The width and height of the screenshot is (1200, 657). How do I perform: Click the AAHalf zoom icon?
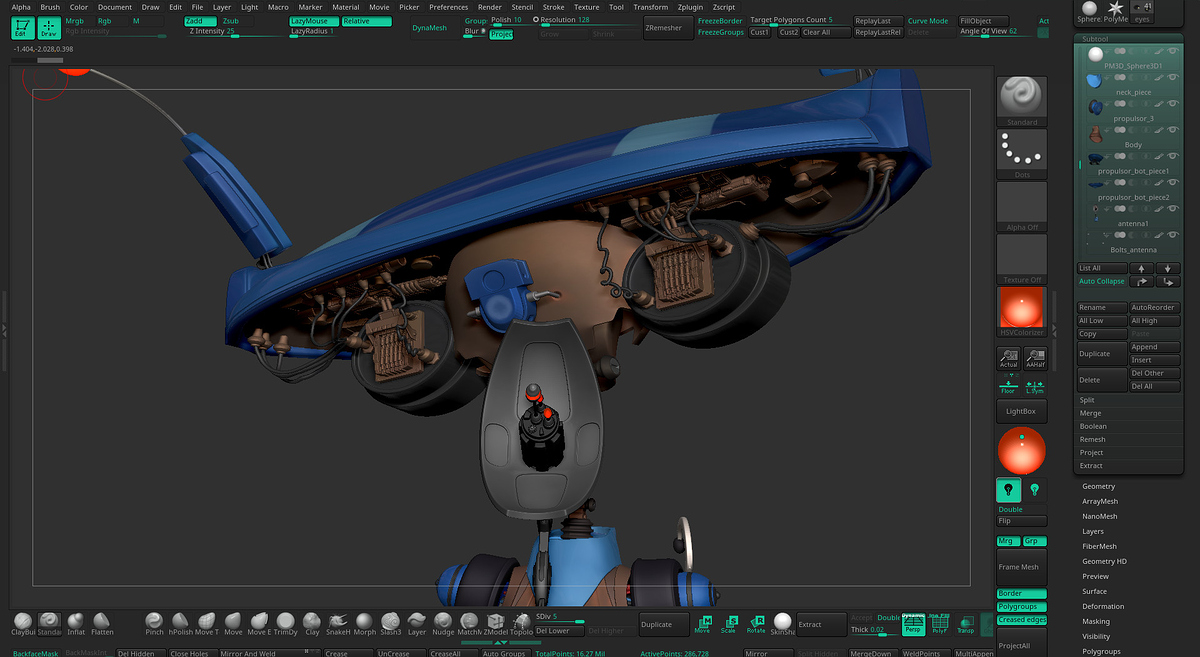click(1034, 358)
